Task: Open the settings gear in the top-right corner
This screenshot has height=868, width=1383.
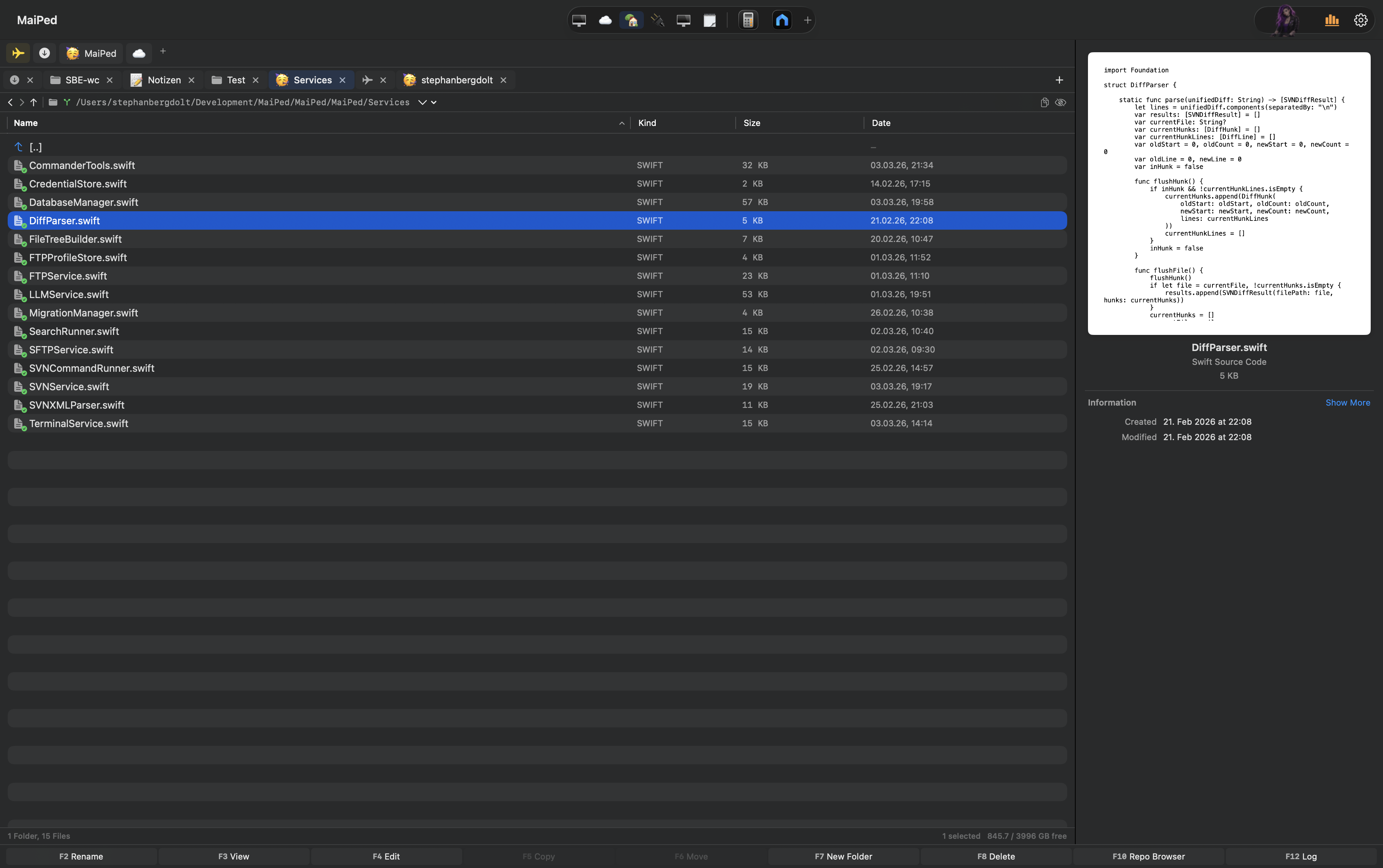Action: 1360,20
